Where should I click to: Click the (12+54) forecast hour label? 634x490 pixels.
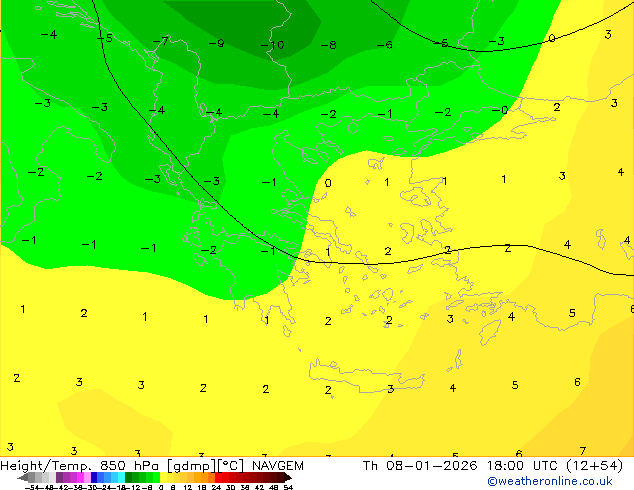click(594, 466)
